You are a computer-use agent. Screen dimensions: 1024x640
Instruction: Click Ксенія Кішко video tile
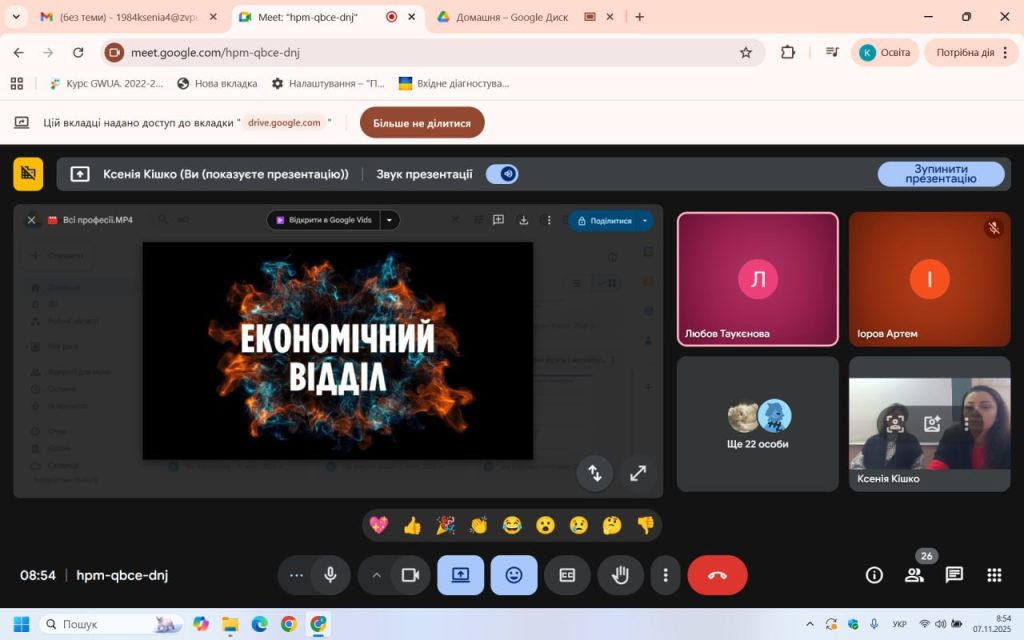(x=929, y=425)
